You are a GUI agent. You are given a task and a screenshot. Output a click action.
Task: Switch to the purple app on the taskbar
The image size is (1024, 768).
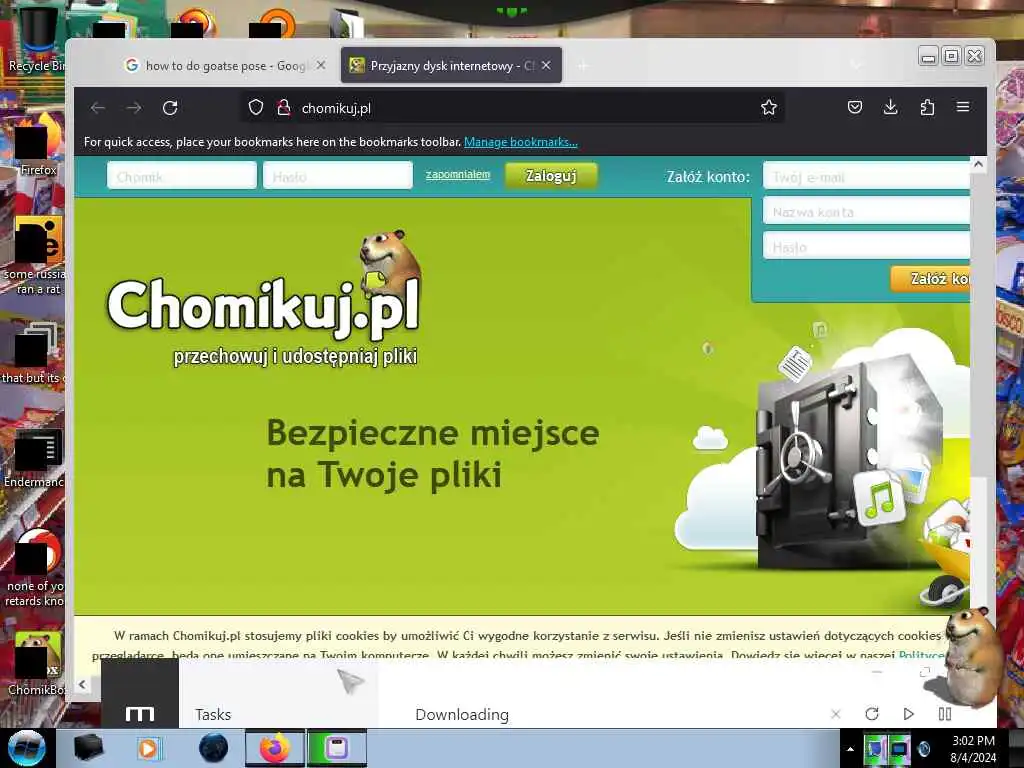337,748
